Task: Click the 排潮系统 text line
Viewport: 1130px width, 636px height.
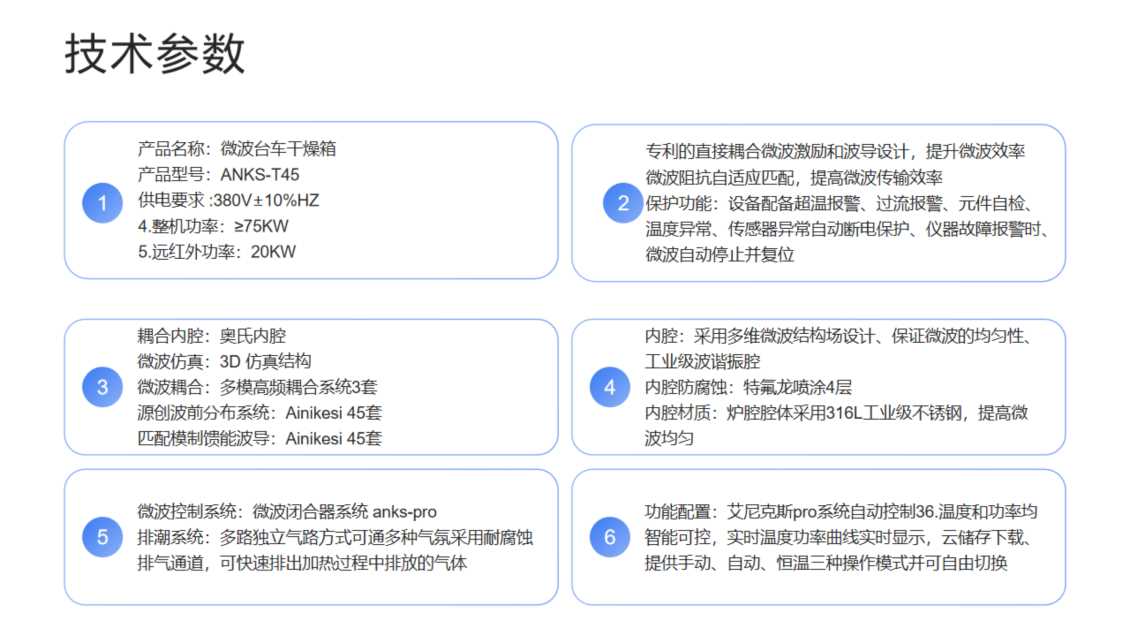Action: 335,538
